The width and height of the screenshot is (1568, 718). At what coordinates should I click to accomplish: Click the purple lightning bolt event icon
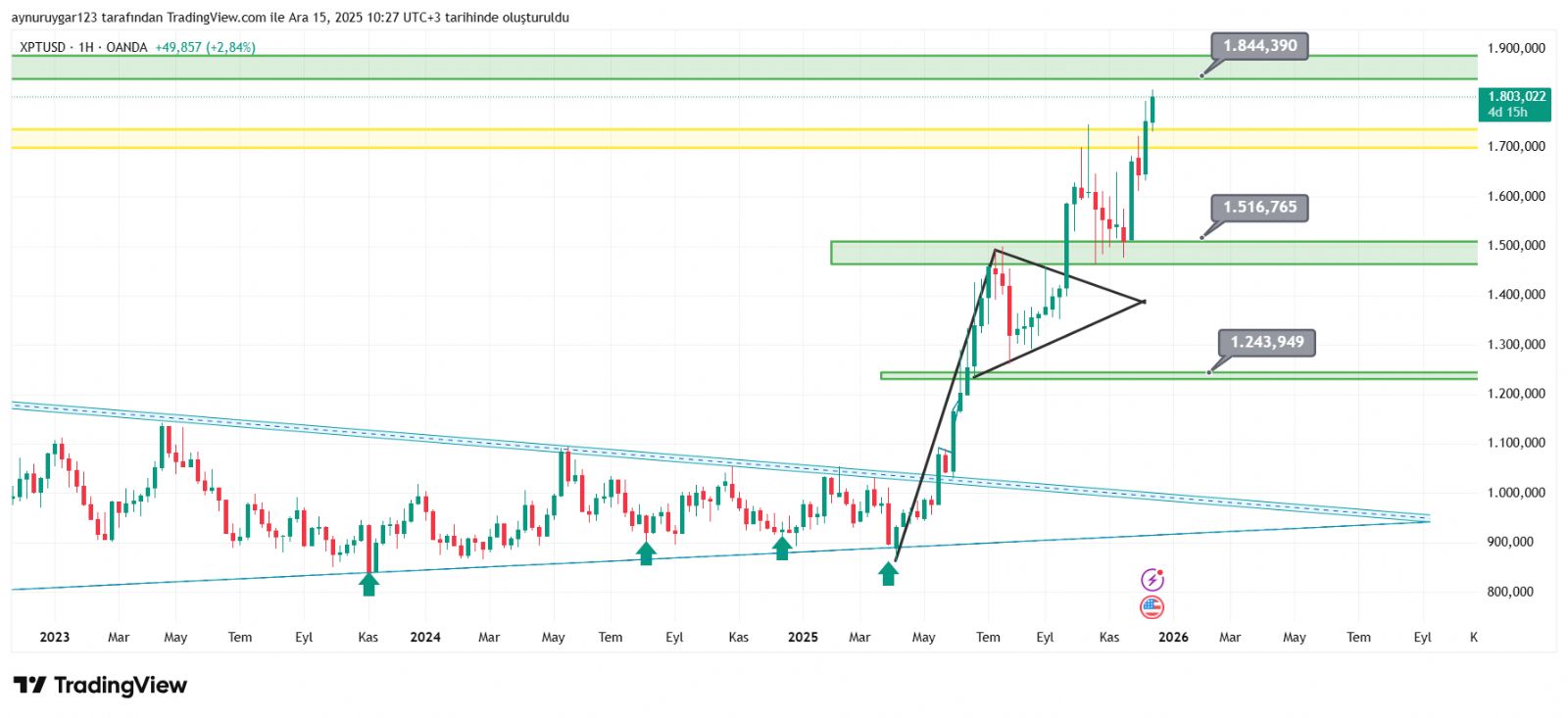pyautogui.click(x=1152, y=580)
